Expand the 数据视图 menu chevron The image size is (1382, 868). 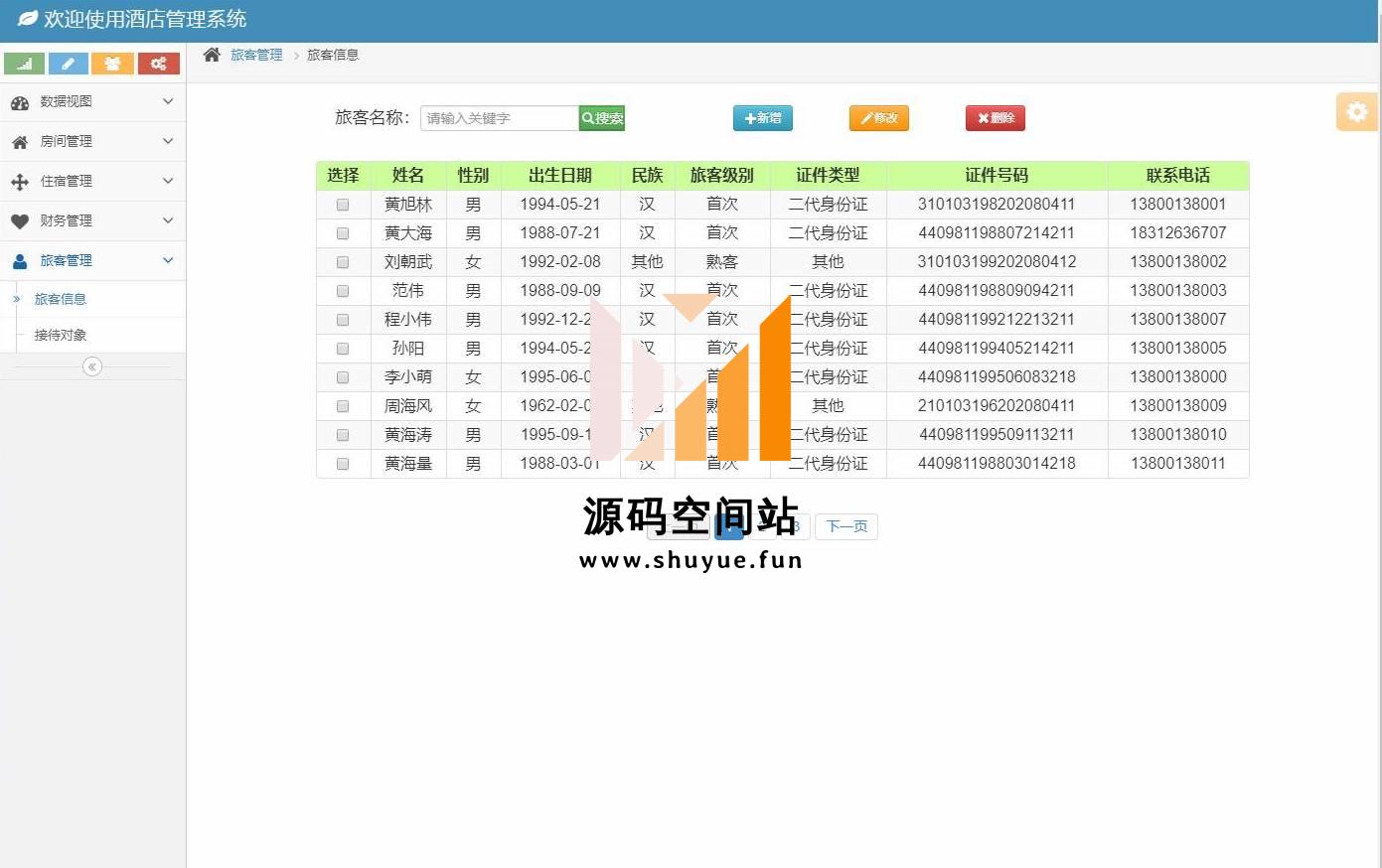coord(168,101)
